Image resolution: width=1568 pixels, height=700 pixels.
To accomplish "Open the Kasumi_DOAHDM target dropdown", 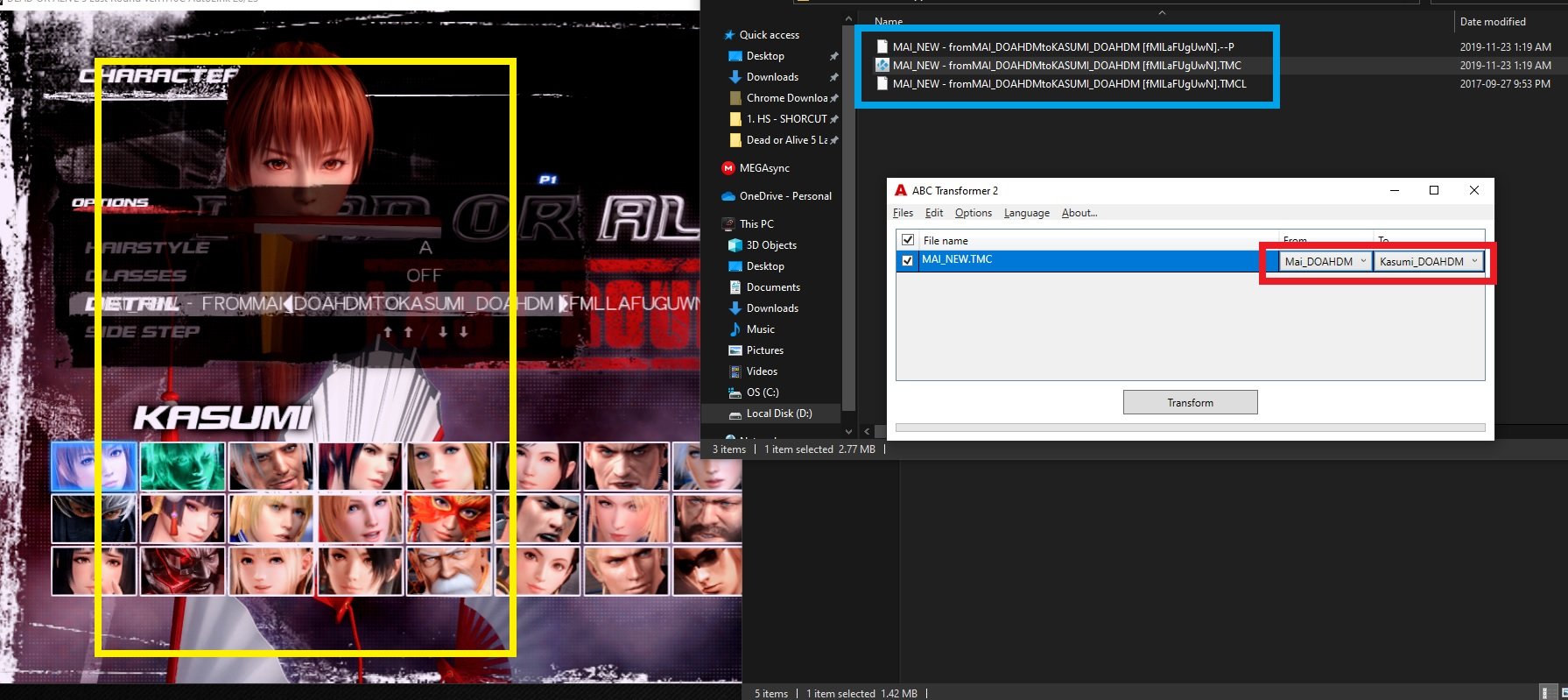I will 1428,261.
